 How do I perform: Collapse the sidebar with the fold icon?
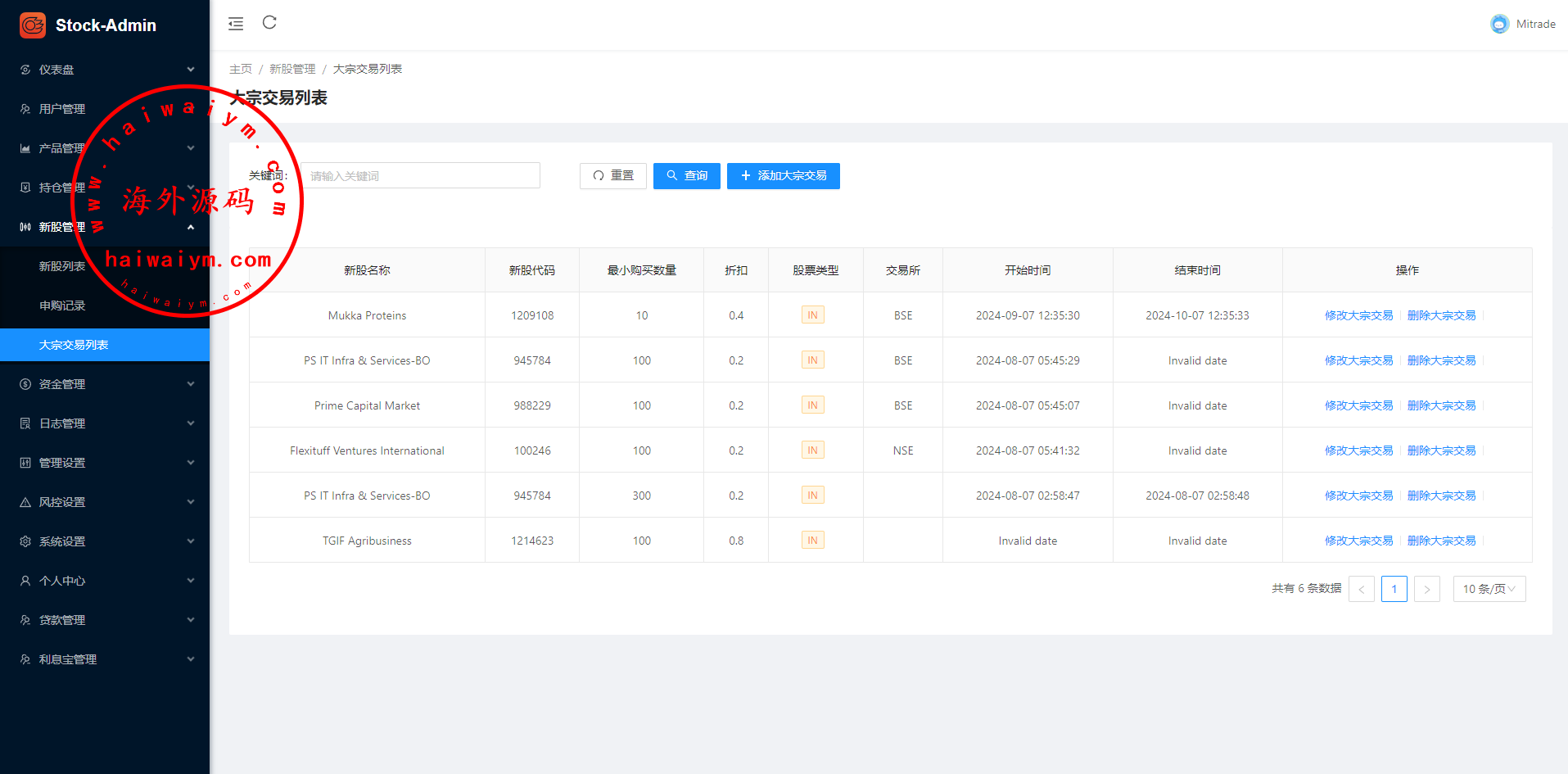[x=236, y=24]
